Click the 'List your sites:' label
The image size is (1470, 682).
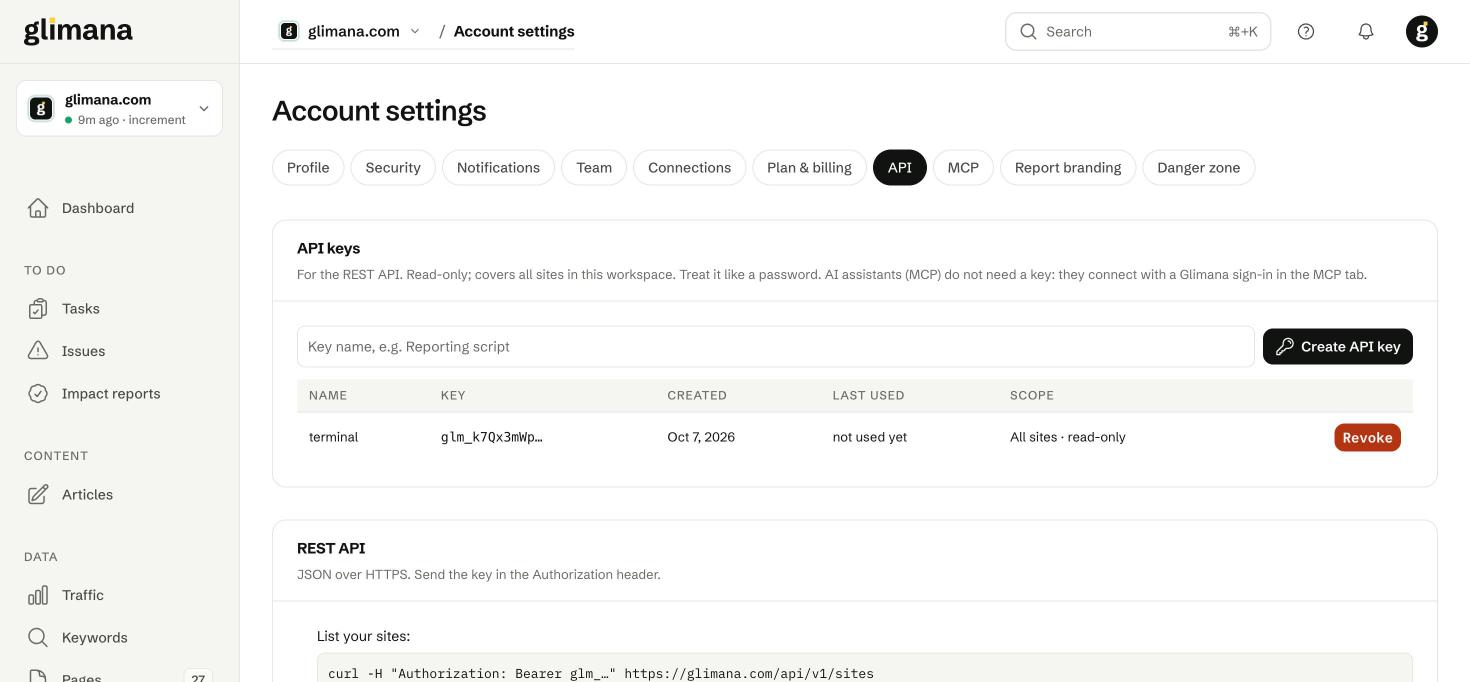363,636
